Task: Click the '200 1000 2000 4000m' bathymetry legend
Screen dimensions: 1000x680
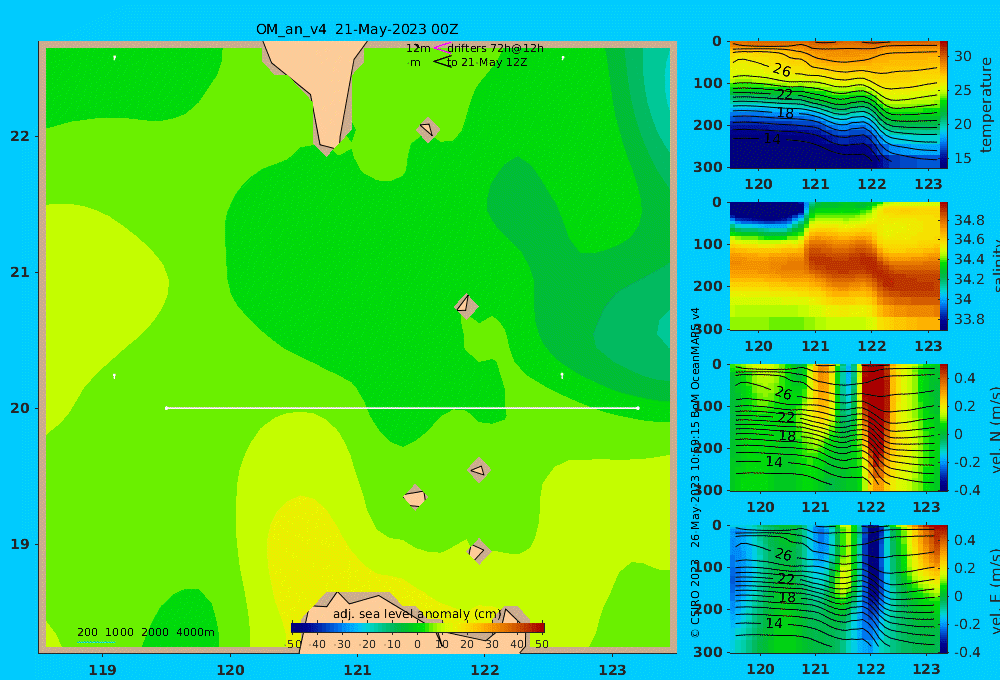Action: pyautogui.click(x=146, y=632)
